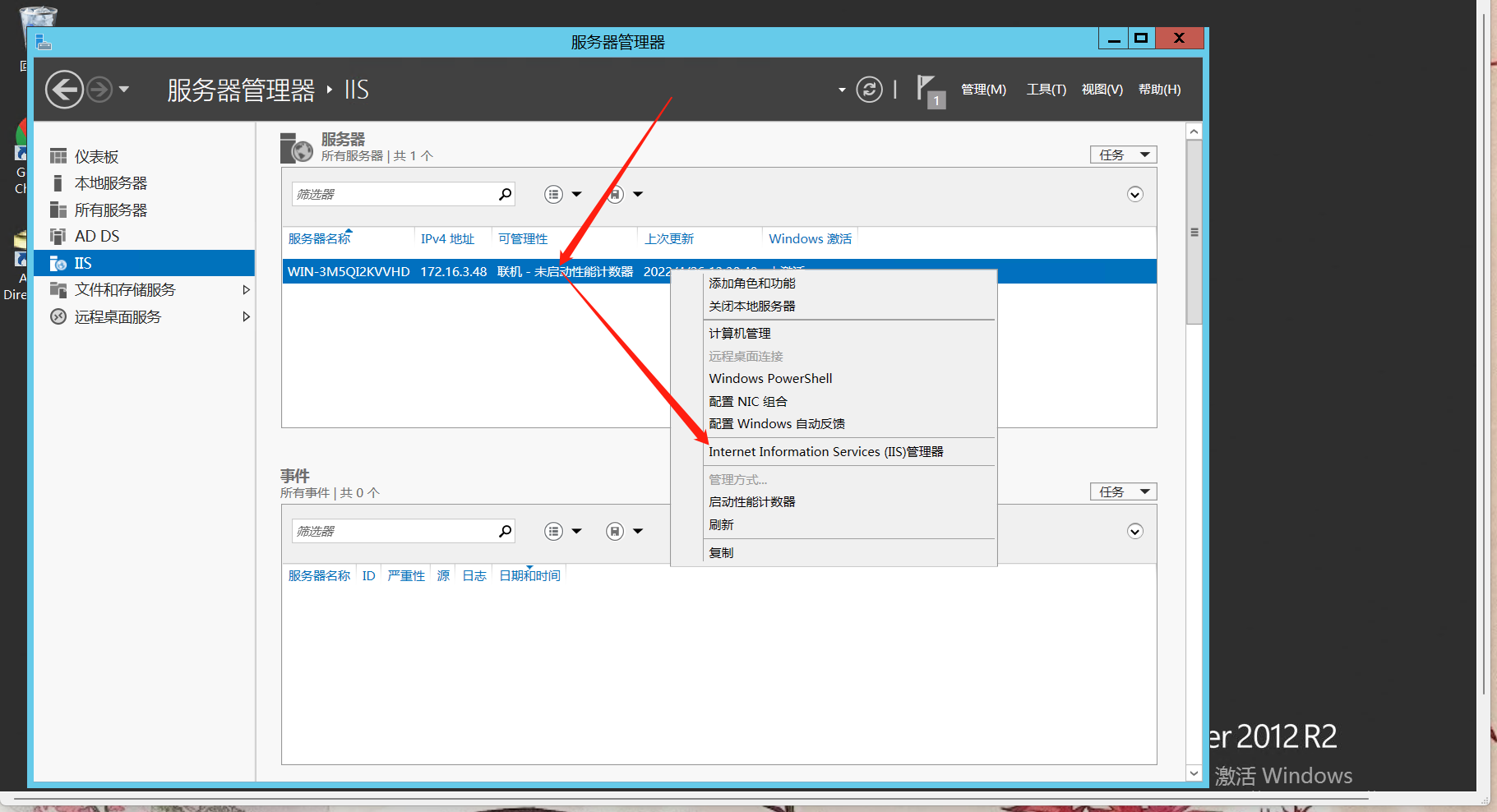The height and width of the screenshot is (812, 1497).
Task: Sort by IPv4 地址 column header
Action: point(448,239)
